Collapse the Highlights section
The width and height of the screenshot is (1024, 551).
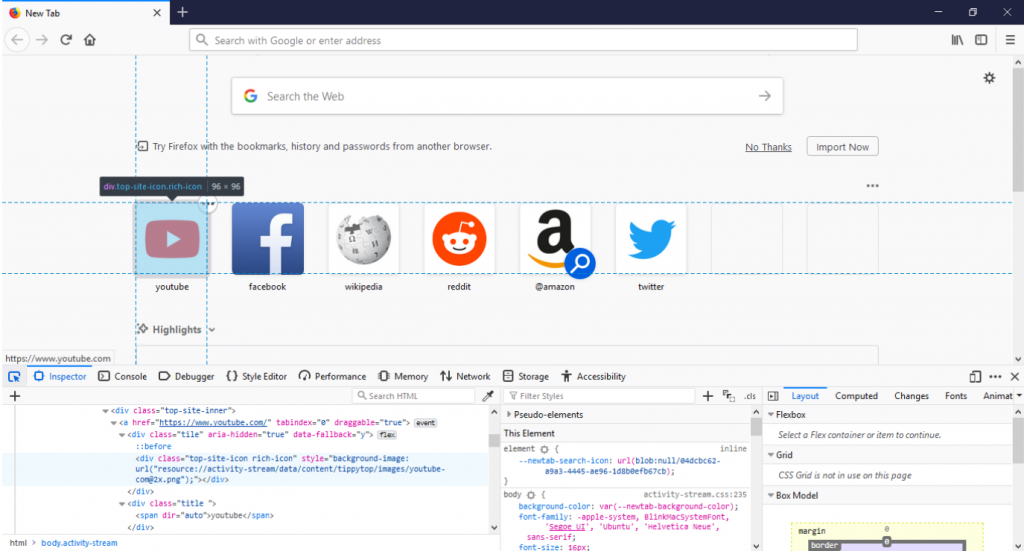(212, 330)
